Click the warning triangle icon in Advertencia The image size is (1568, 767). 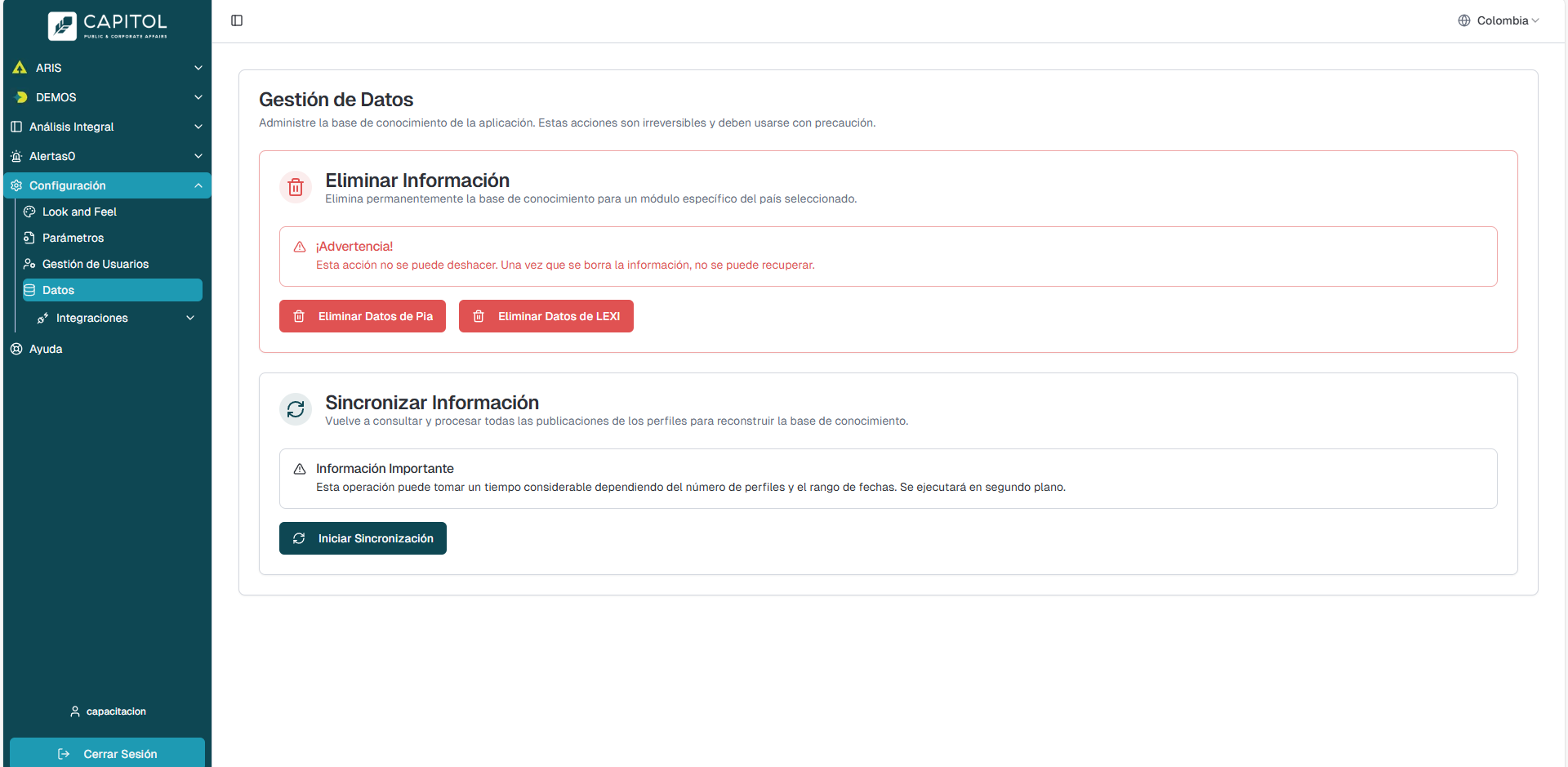pos(300,247)
